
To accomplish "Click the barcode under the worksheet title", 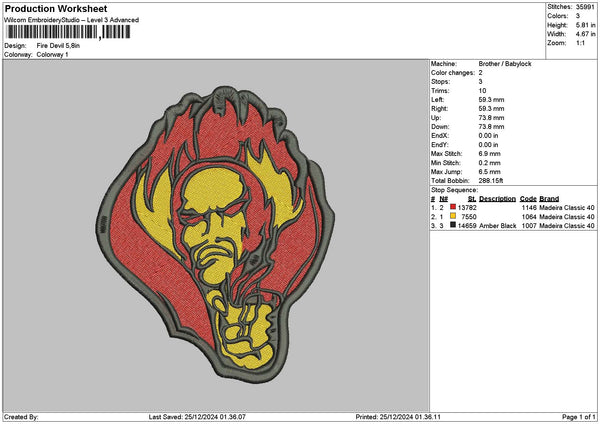I will coord(68,32).
